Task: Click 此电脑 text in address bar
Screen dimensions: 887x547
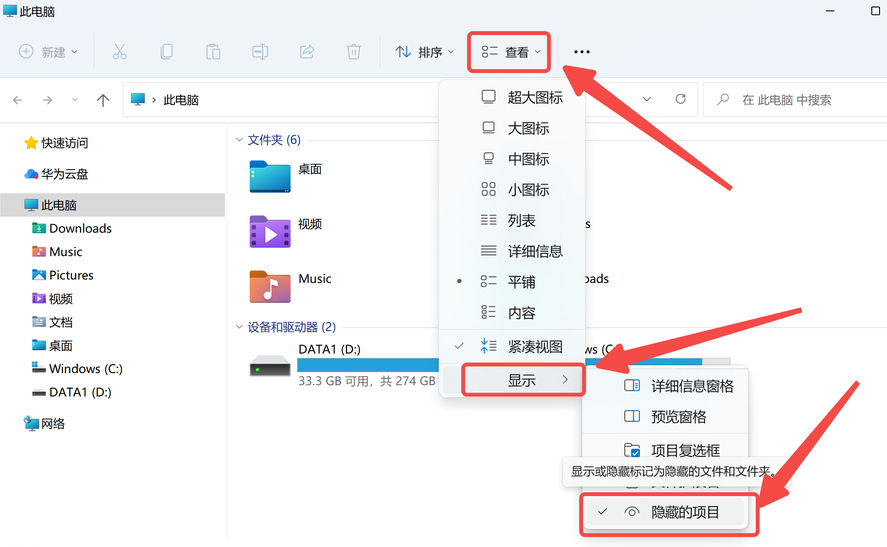Action: pyautogui.click(x=181, y=100)
